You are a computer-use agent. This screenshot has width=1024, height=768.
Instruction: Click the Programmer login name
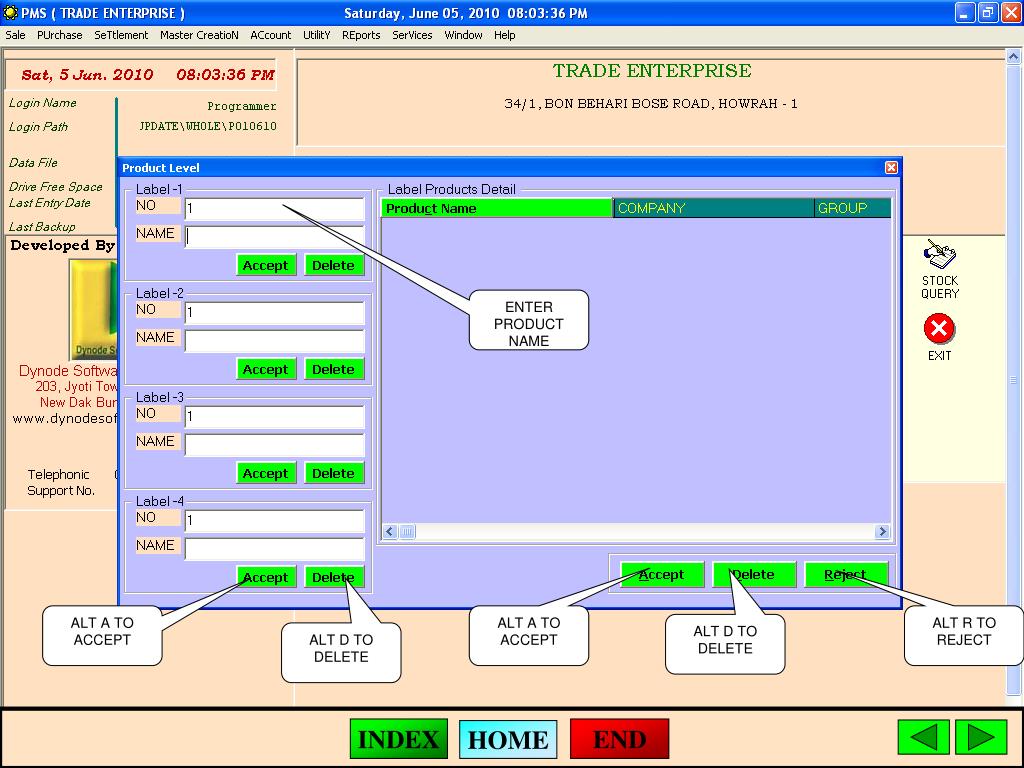[242, 106]
